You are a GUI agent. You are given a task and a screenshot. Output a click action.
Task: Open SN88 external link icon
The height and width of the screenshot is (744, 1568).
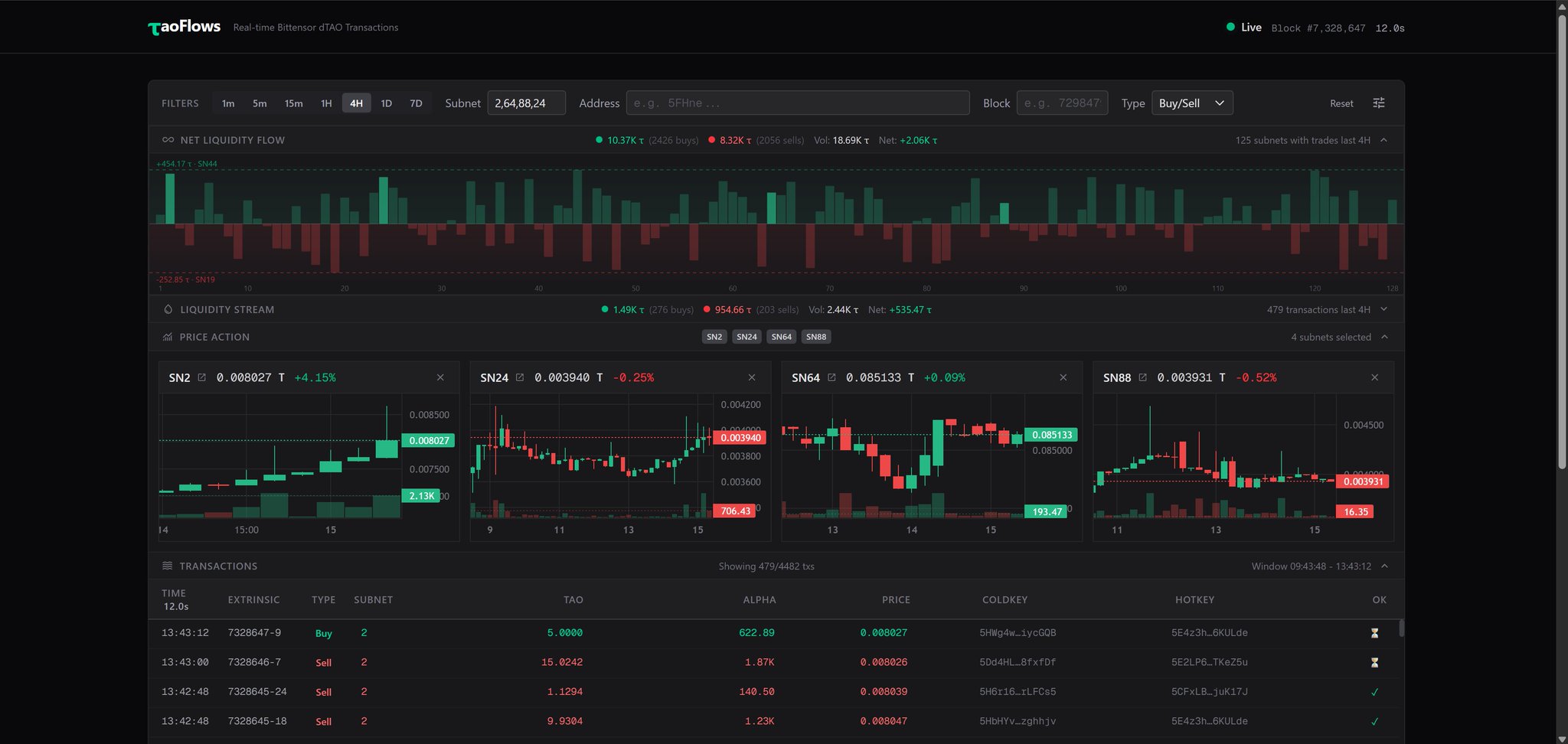tap(1143, 377)
